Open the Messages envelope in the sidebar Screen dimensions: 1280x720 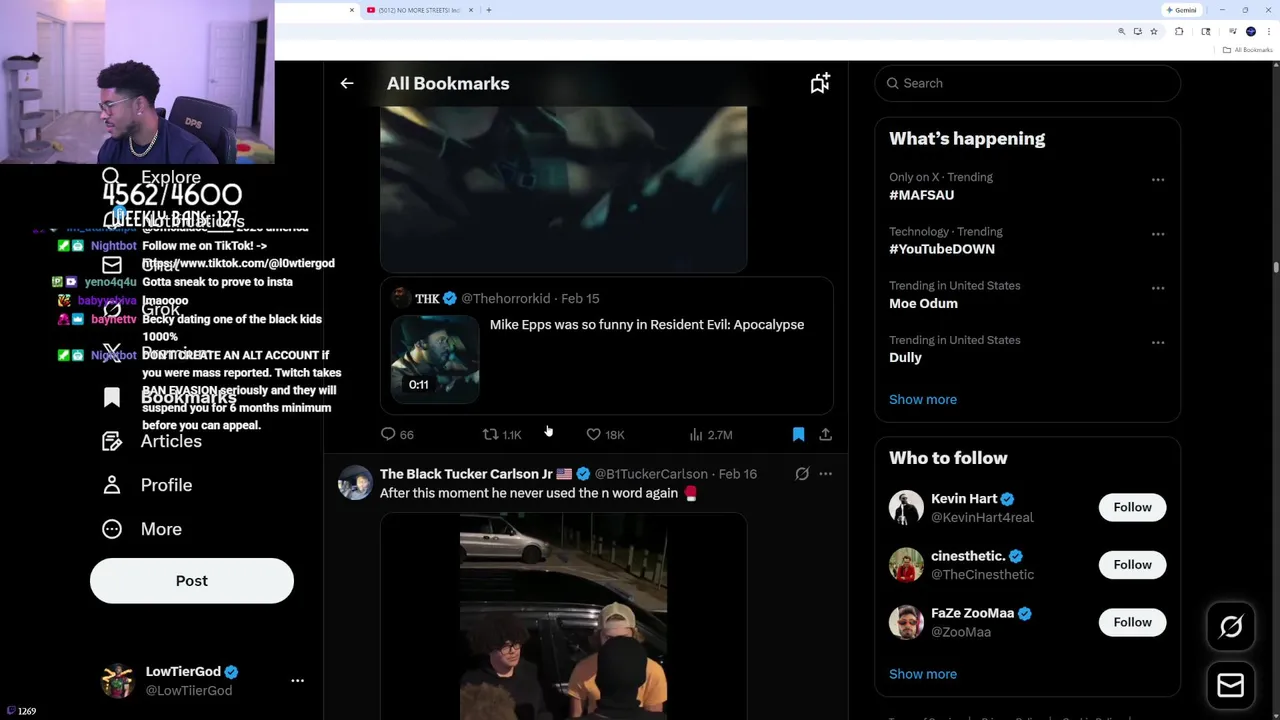coord(112,266)
